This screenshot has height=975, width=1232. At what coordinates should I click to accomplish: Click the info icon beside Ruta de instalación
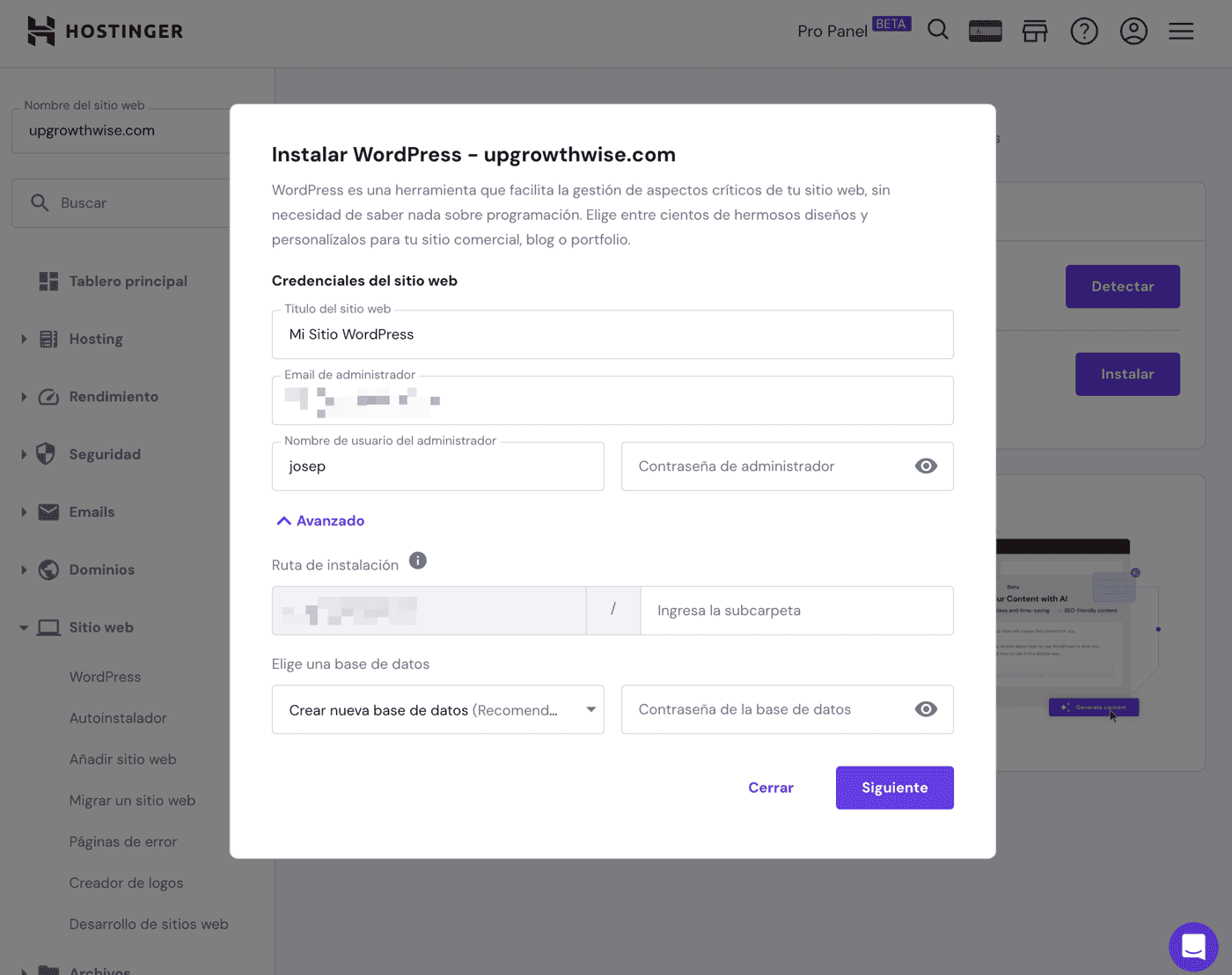coord(418,561)
